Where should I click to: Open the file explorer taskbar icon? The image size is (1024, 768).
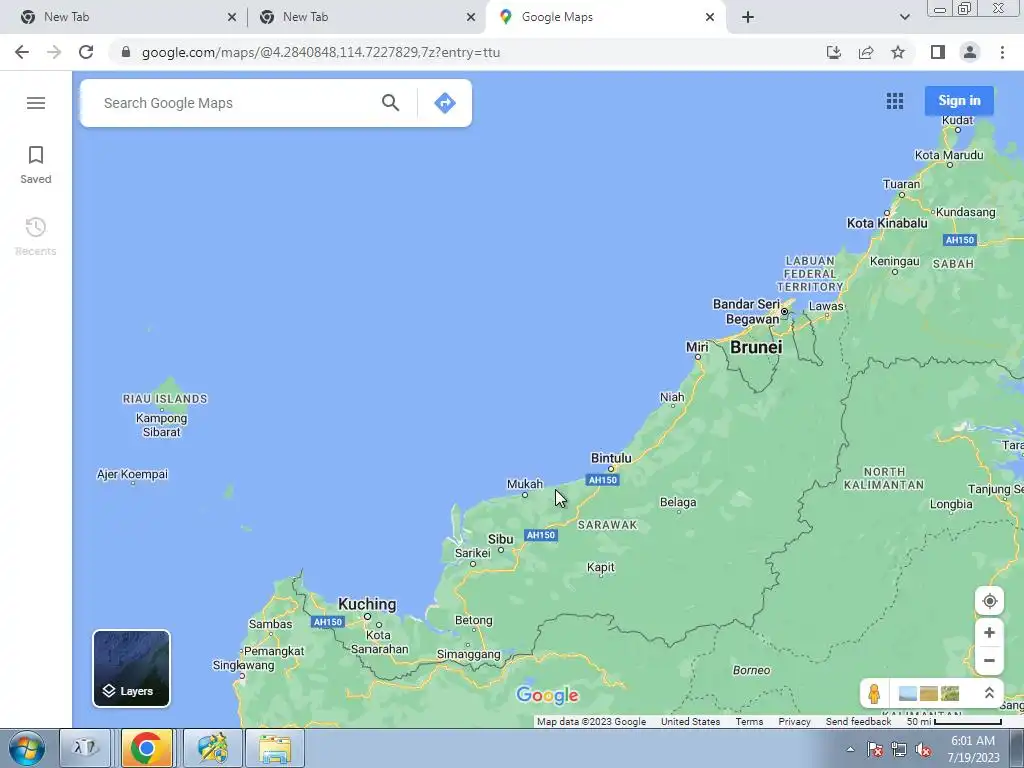[x=275, y=748]
